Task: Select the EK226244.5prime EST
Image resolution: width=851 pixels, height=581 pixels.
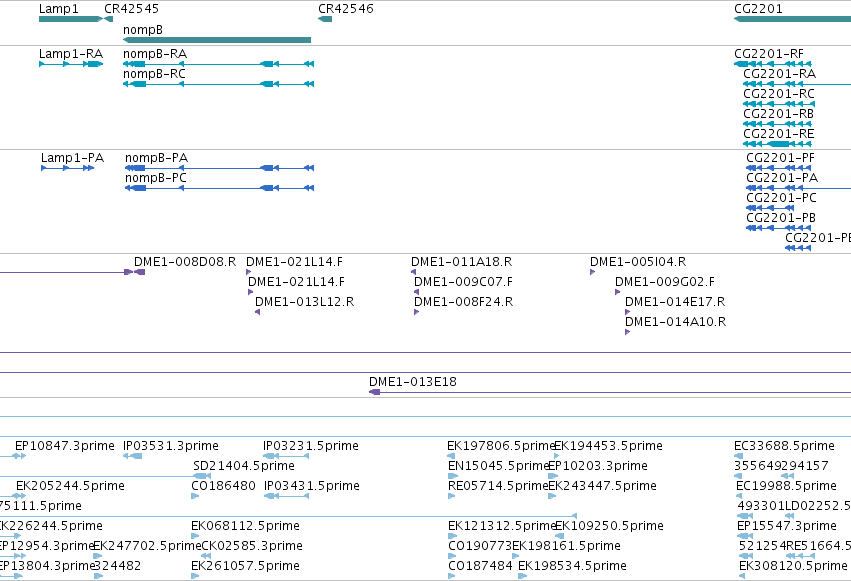Action: pyautogui.click(x=10, y=537)
